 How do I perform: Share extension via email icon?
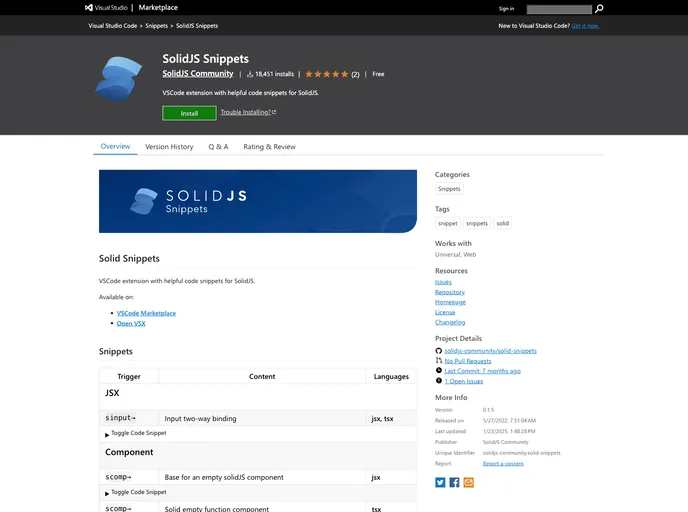pyautogui.click(x=469, y=483)
